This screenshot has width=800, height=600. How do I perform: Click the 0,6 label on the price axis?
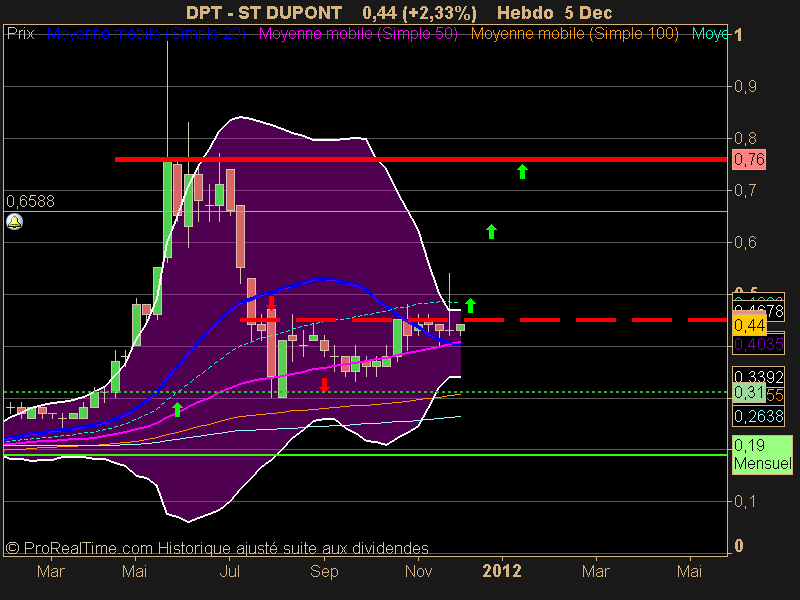745,242
